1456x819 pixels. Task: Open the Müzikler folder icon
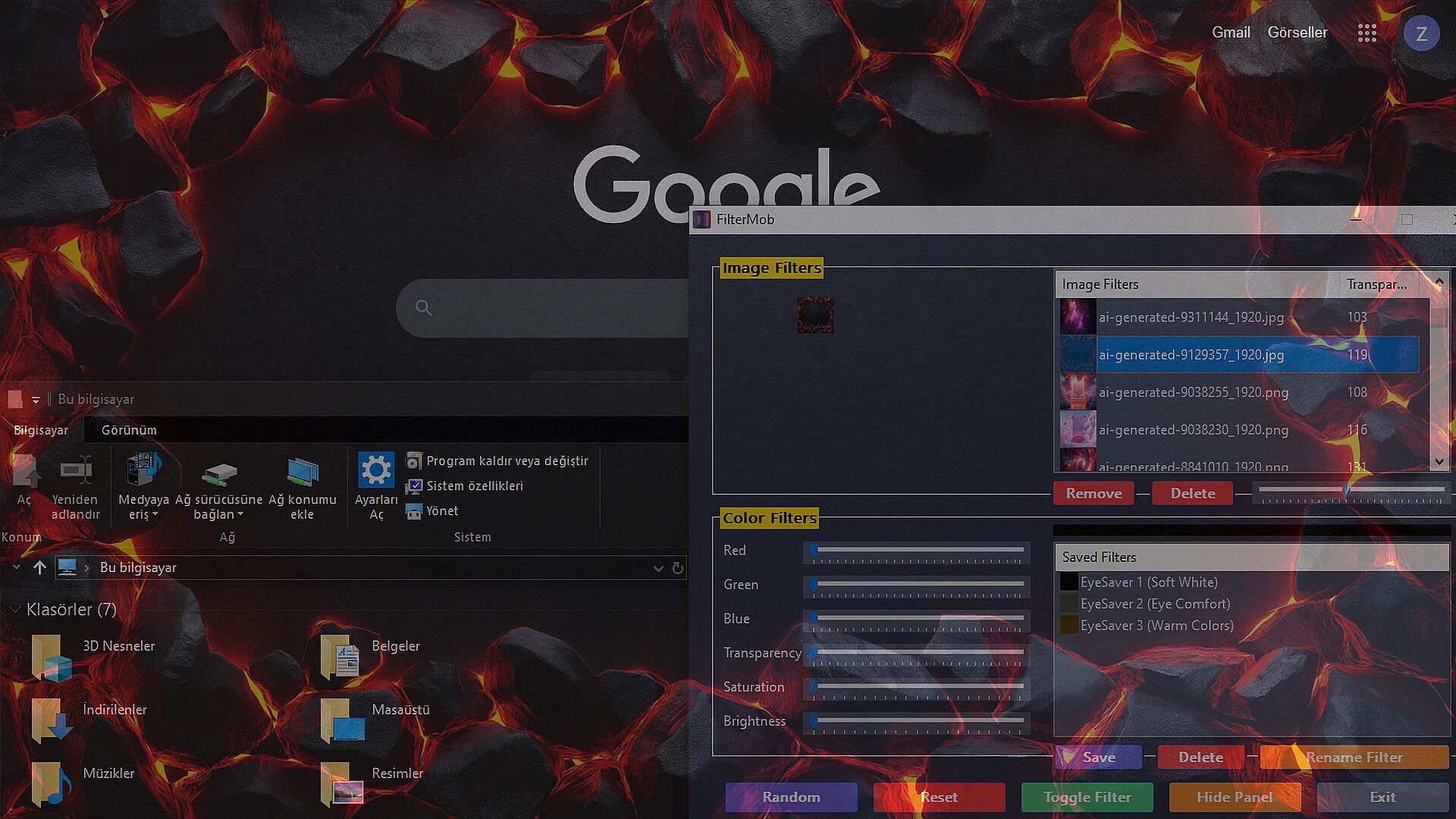pyautogui.click(x=52, y=783)
